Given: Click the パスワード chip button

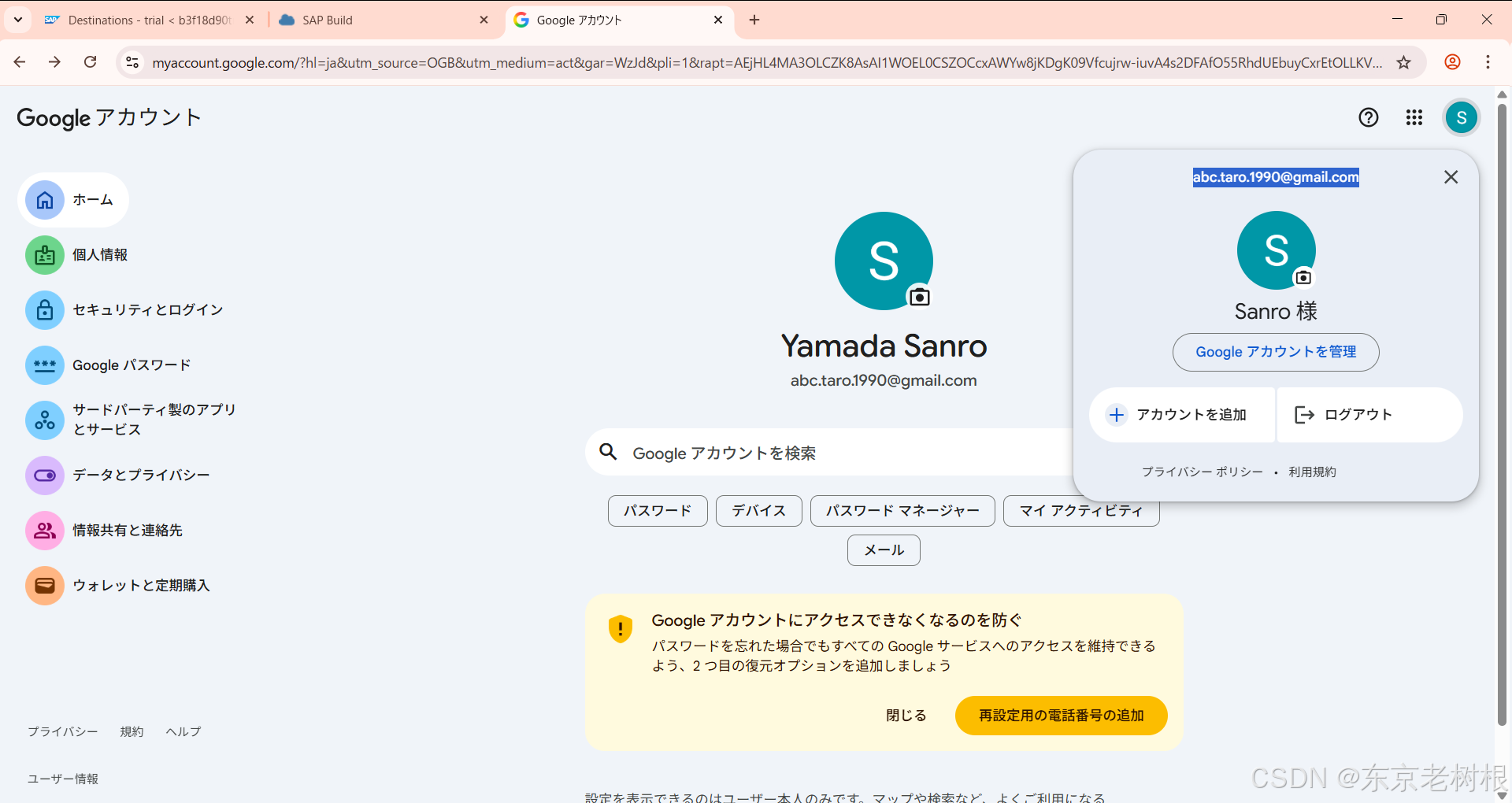Looking at the screenshot, I should point(658,511).
